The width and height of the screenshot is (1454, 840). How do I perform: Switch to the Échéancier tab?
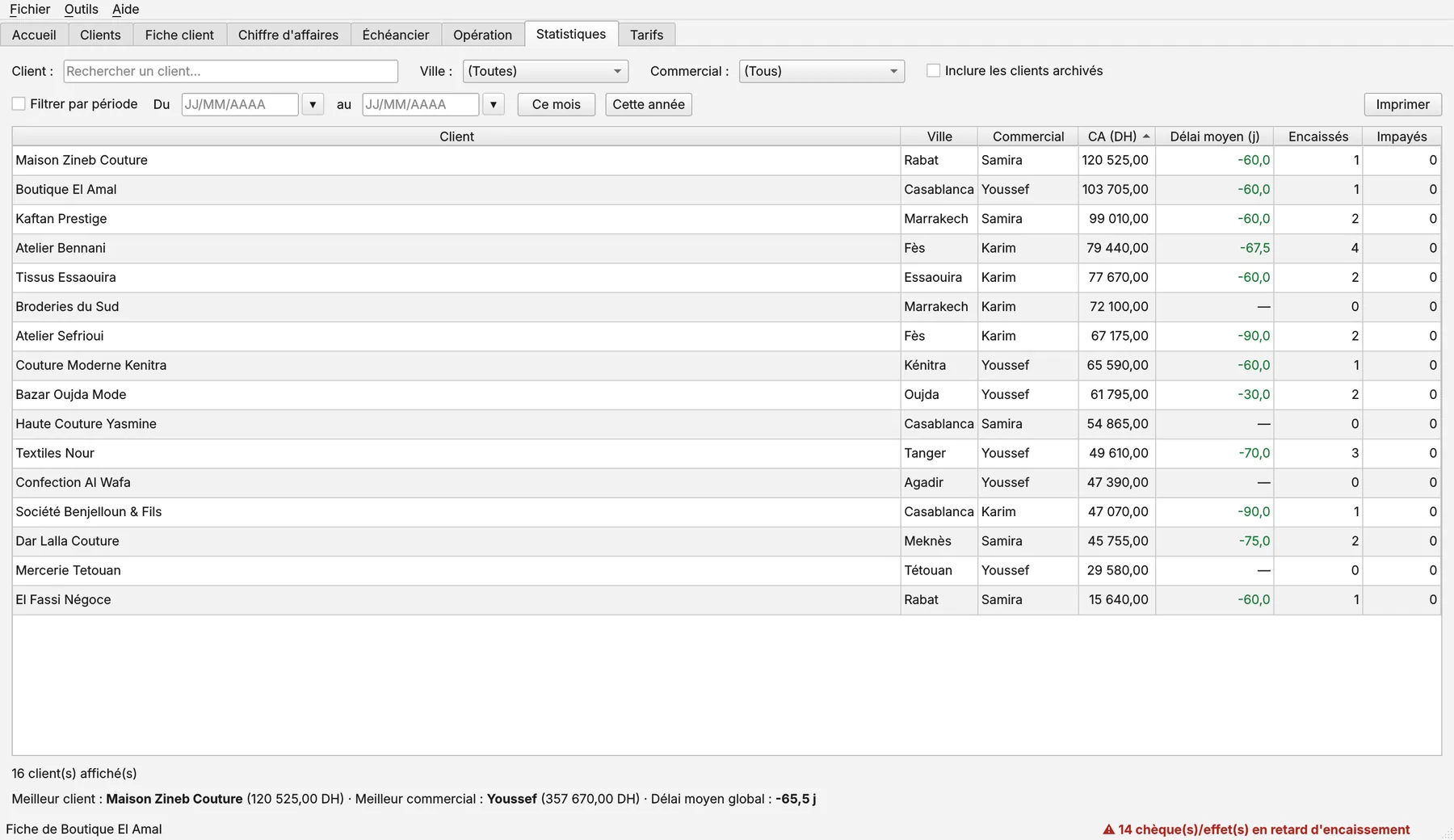point(396,35)
